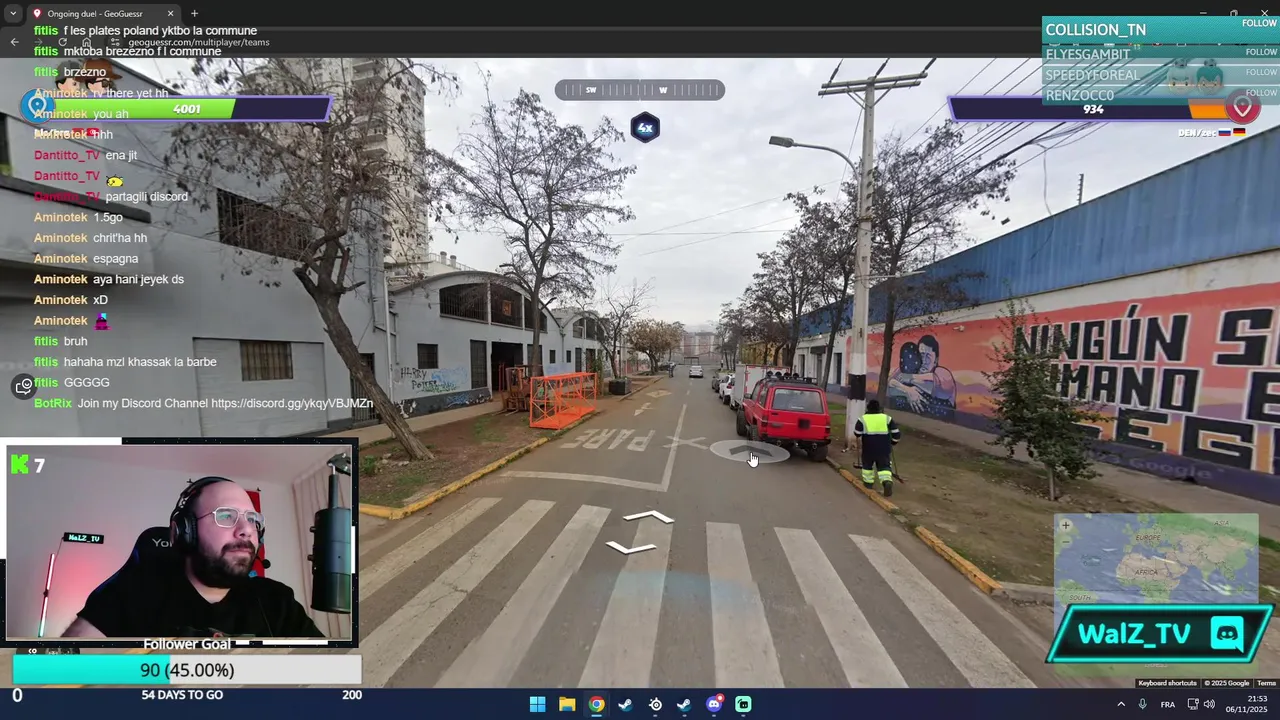1280x720 pixels.
Task: Click the 4x multiplier hexagon badge
Action: point(645,128)
